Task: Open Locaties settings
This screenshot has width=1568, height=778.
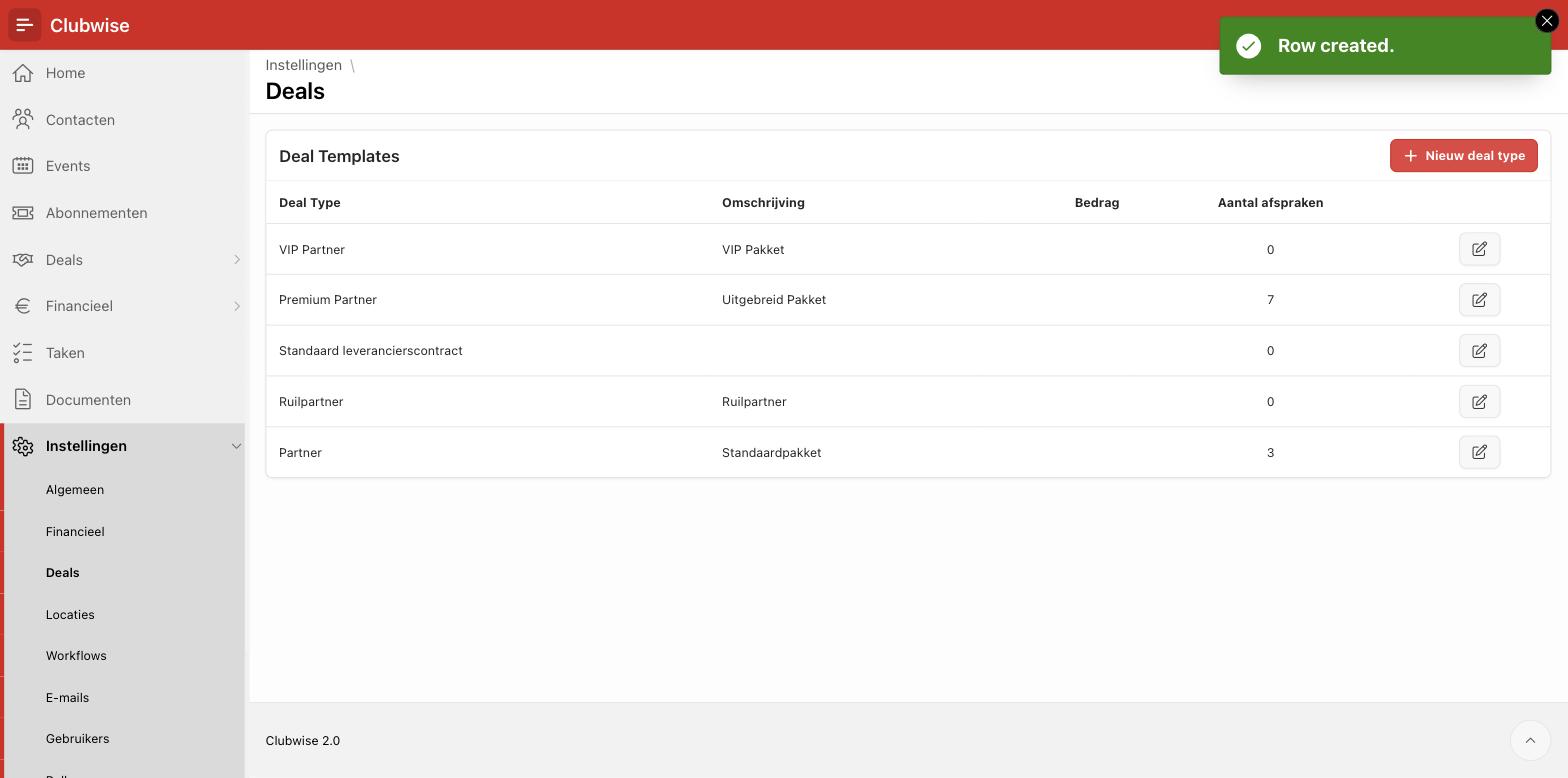Action: (70, 615)
